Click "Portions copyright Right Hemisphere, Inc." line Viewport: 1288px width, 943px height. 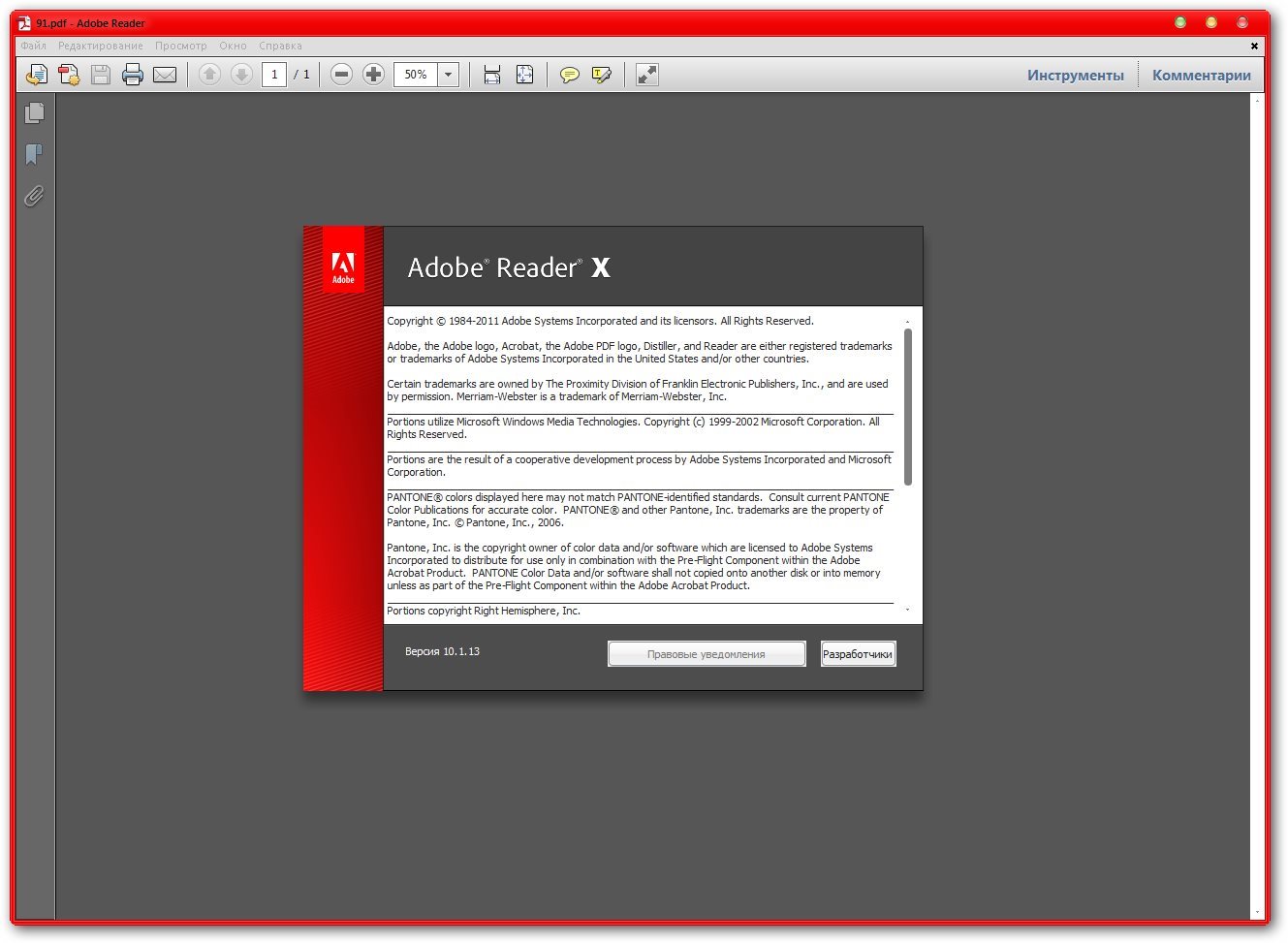[x=484, y=611]
